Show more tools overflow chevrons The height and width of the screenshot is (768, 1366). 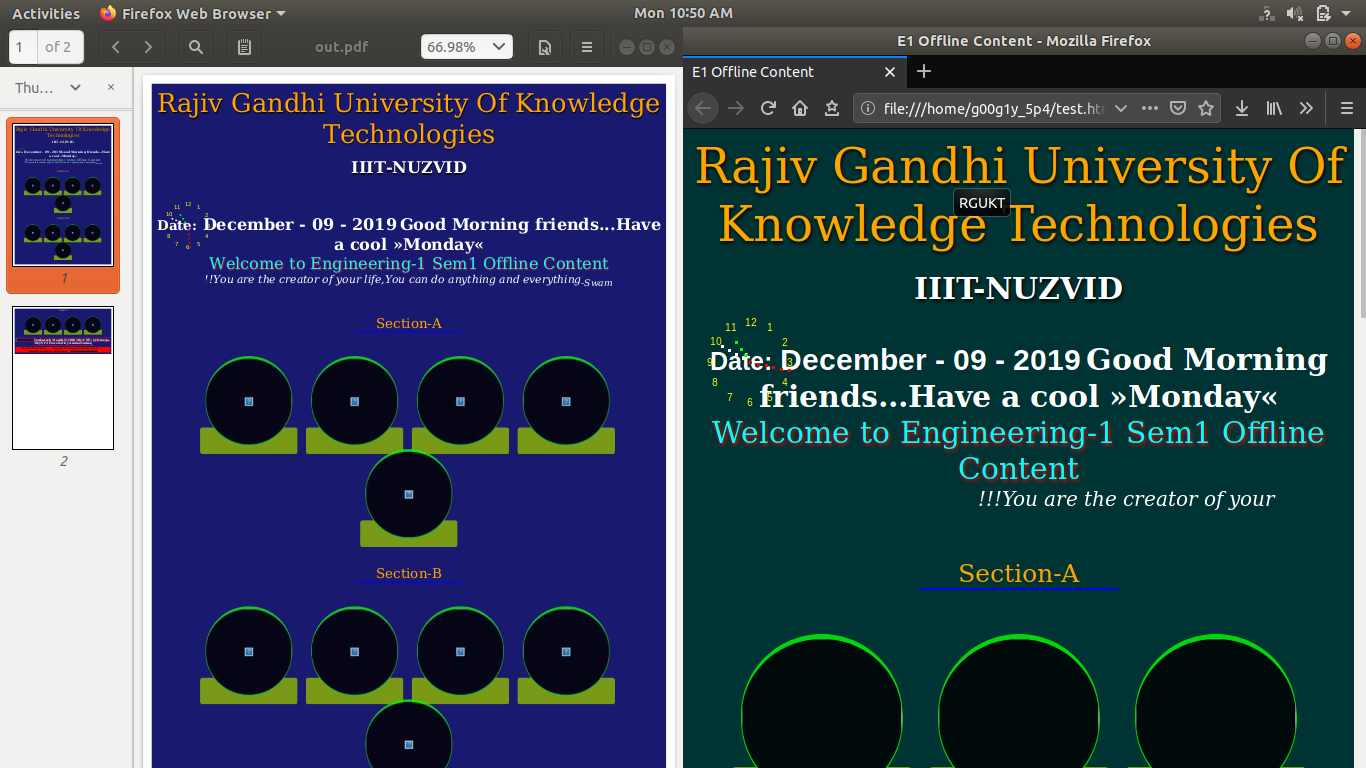(1306, 108)
